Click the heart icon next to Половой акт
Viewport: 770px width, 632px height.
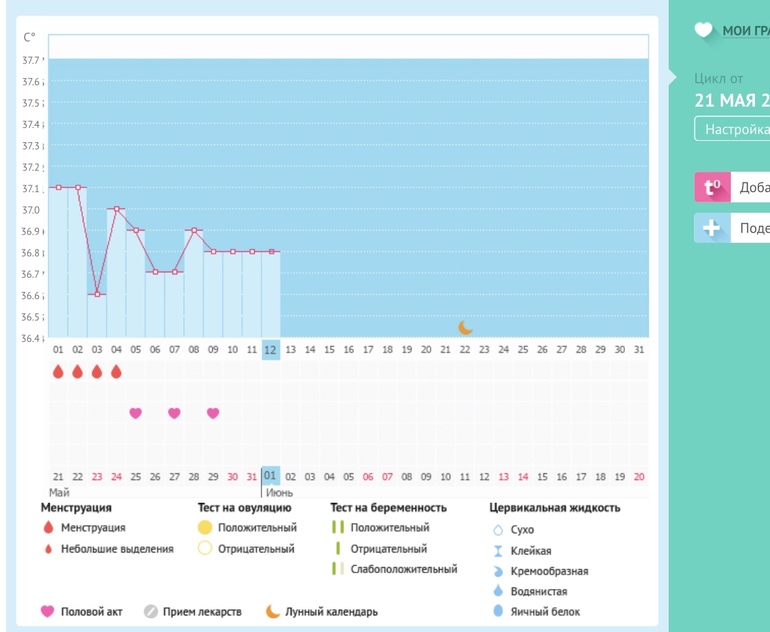(x=47, y=611)
